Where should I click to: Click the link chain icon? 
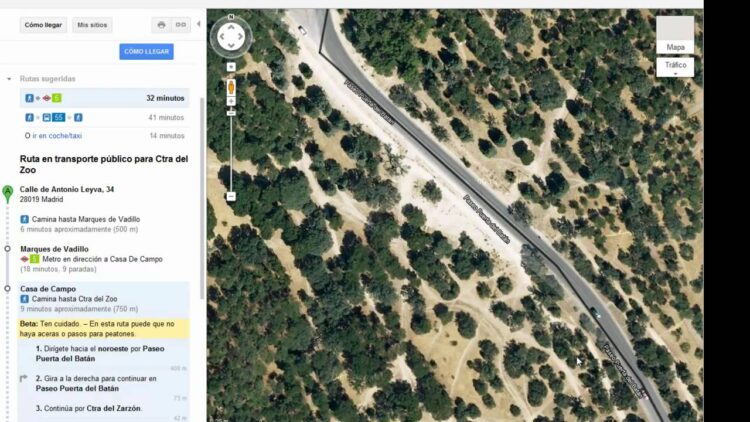(181, 25)
